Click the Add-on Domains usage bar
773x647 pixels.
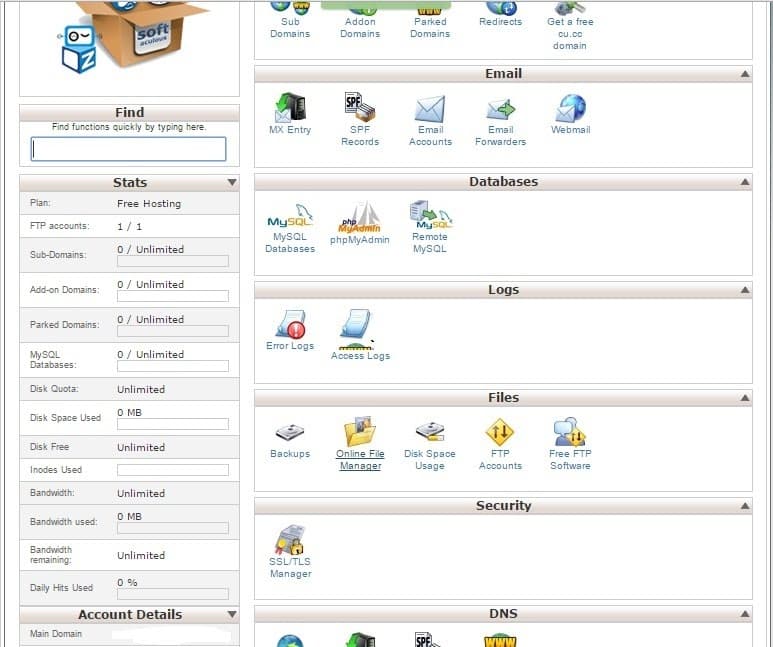point(173,296)
